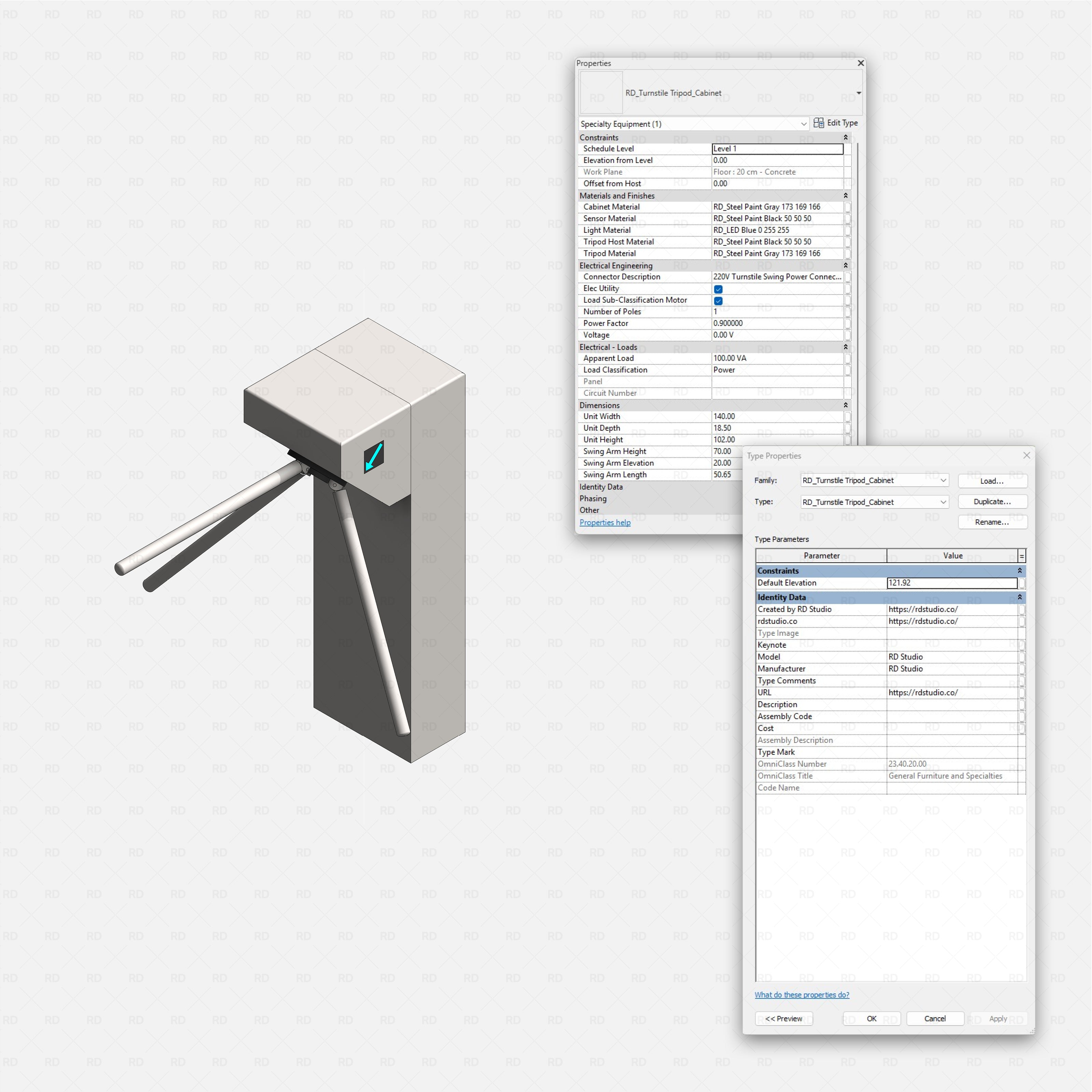The width and height of the screenshot is (1092, 1092).
Task: Click associate parameter button for Load Classification
Action: pyautogui.click(x=847, y=370)
